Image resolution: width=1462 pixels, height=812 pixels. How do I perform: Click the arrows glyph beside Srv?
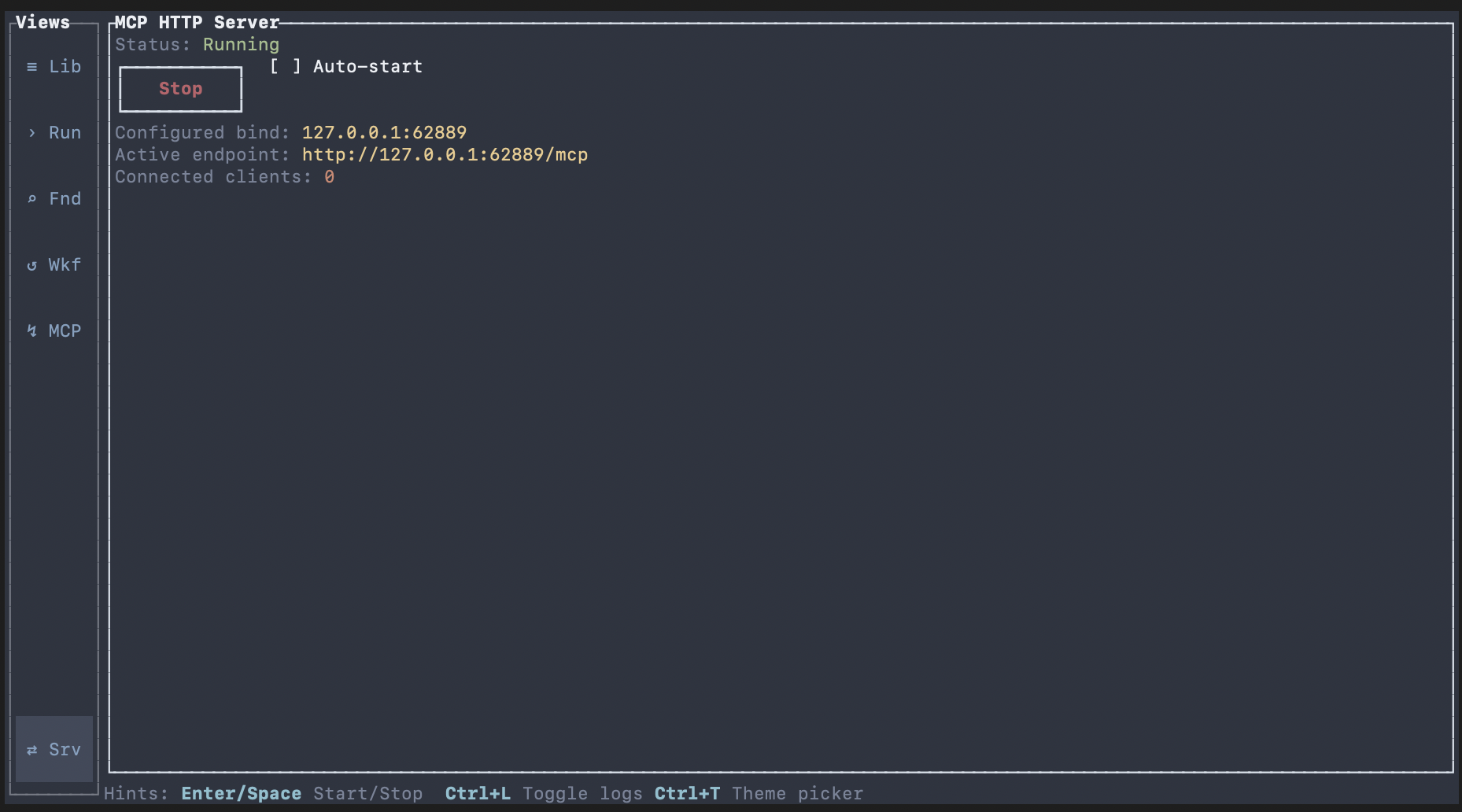(x=31, y=750)
